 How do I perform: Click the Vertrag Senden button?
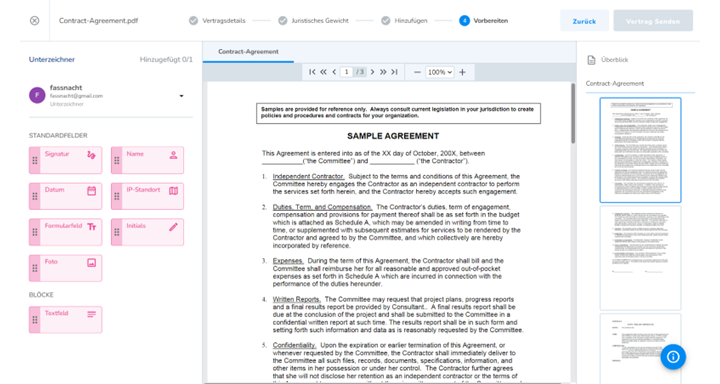(x=653, y=21)
